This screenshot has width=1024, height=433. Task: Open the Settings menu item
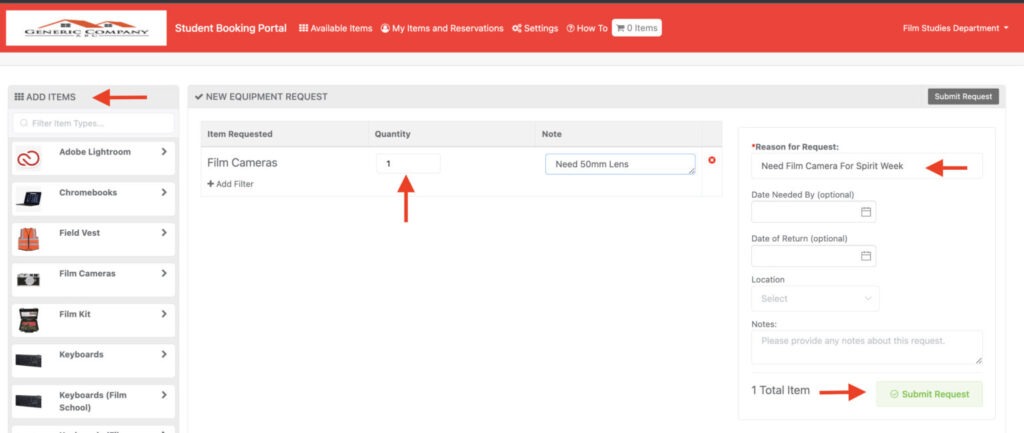535,29
